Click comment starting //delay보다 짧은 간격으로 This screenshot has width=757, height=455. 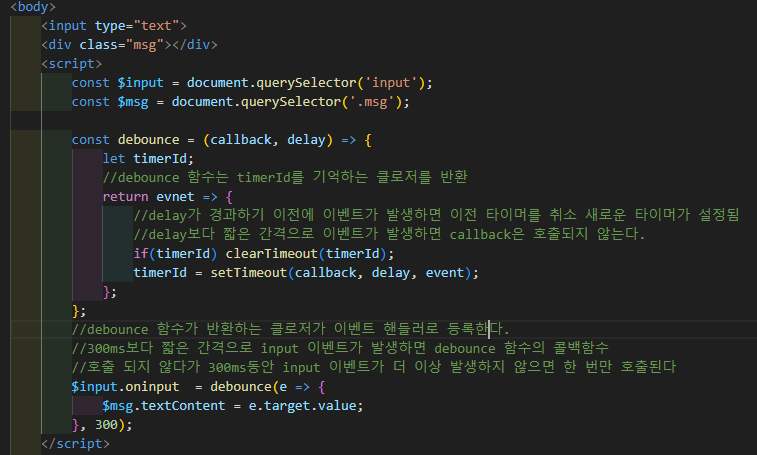389,234
